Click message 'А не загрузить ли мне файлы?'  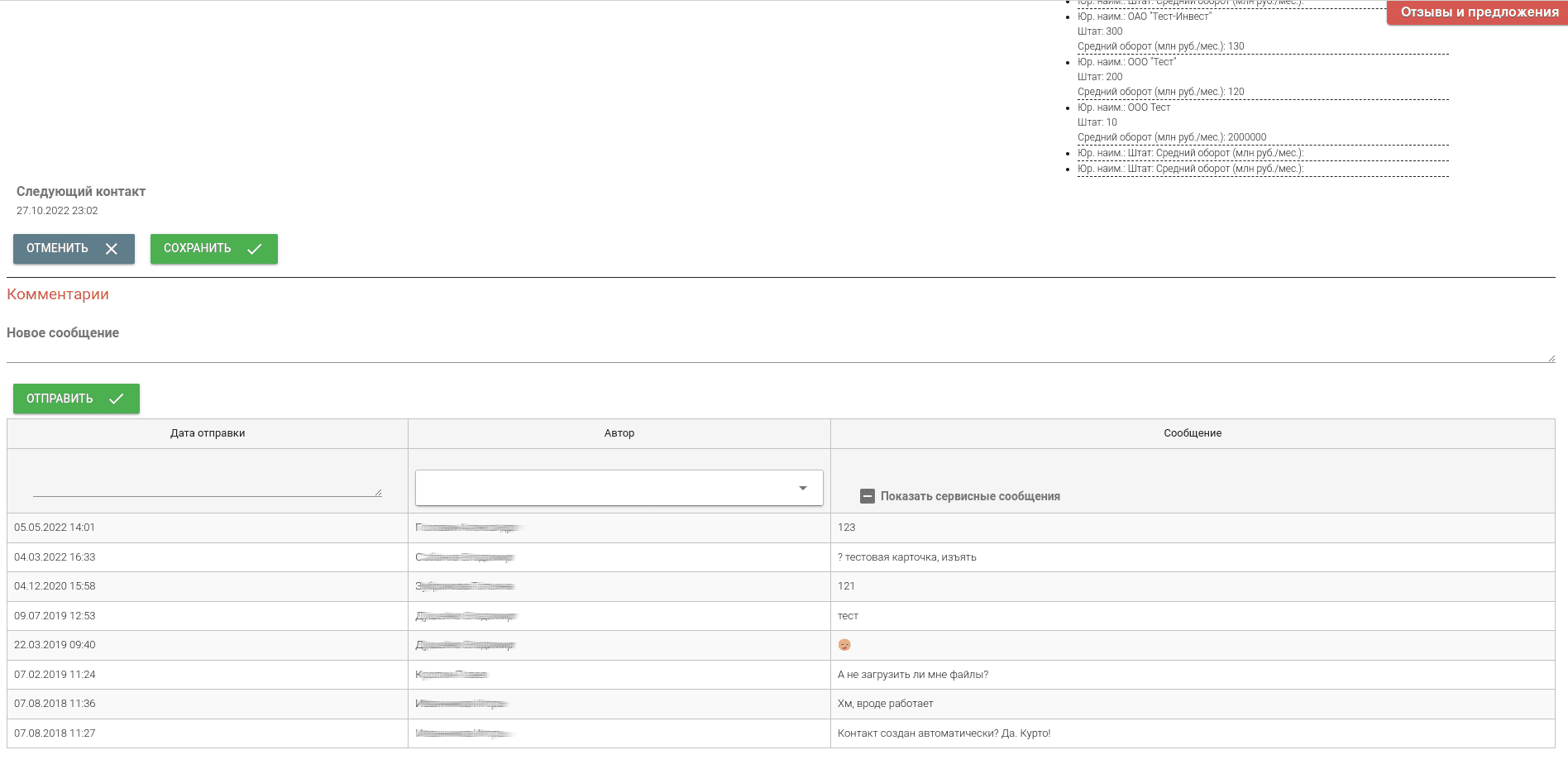(x=912, y=675)
